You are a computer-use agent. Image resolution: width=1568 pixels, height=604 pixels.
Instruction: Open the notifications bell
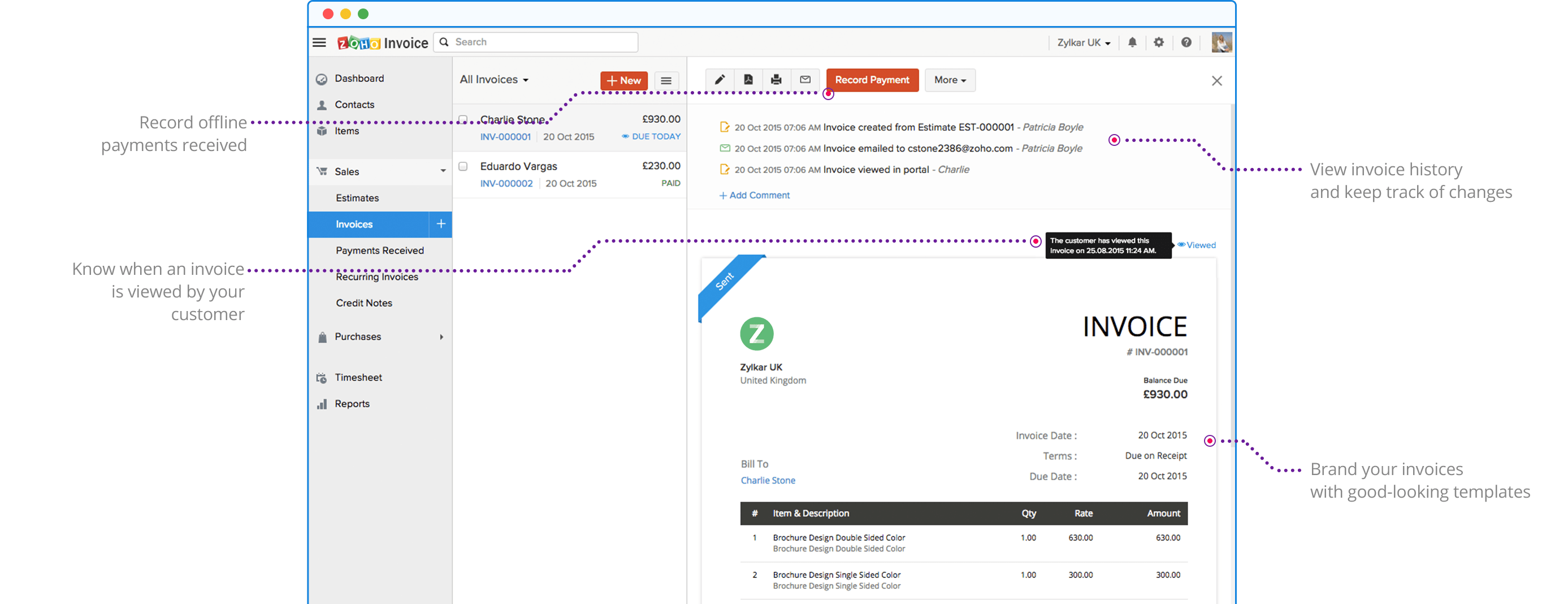(1132, 42)
